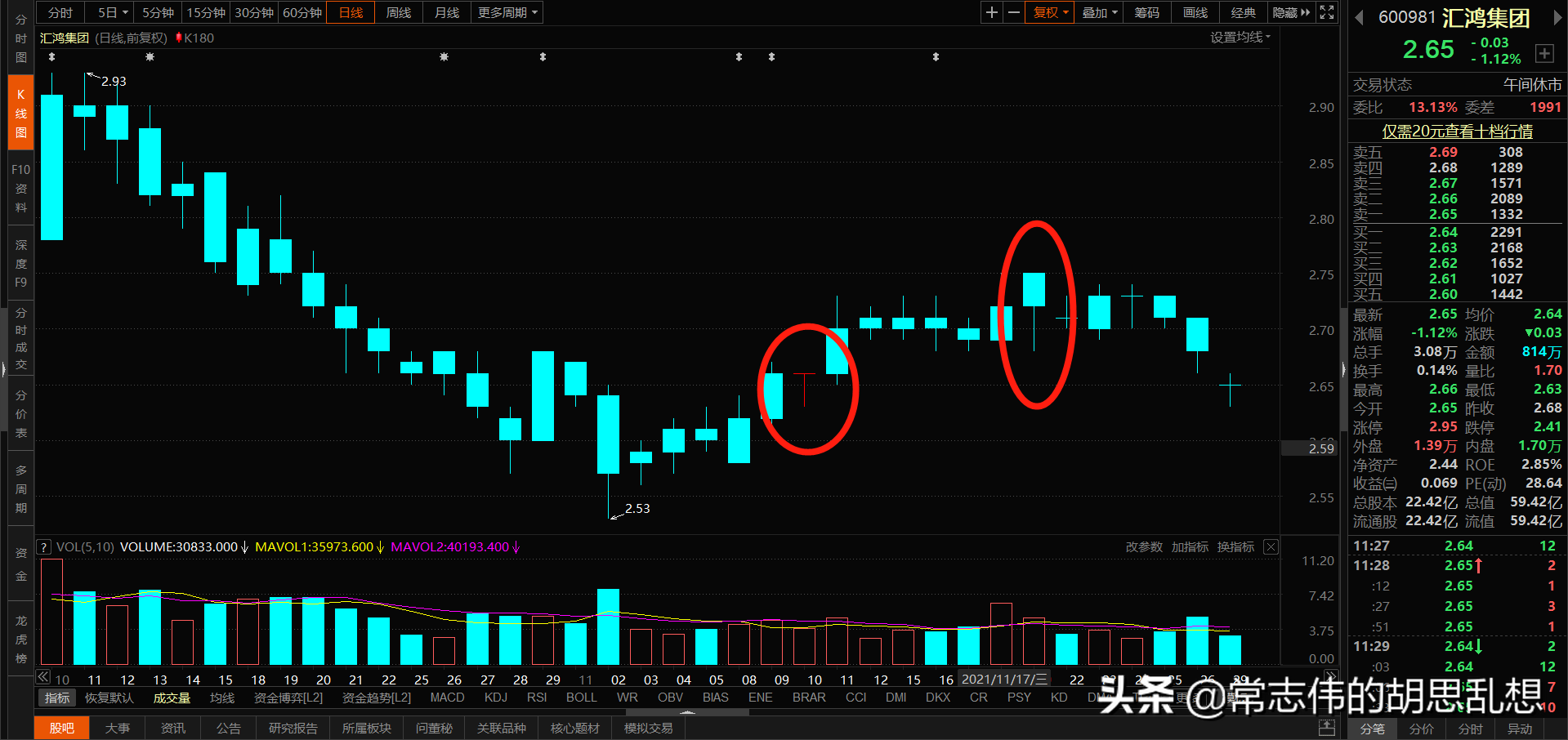Select MACD from the indicator row
This screenshot has width=1568, height=740.
pyautogui.click(x=447, y=698)
